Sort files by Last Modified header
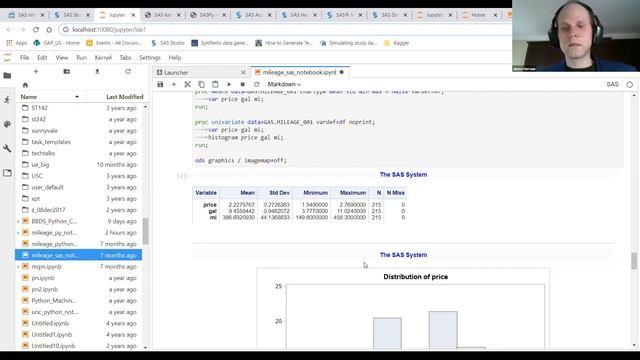Image resolution: width=640 pixels, height=360 pixels. 124,97
